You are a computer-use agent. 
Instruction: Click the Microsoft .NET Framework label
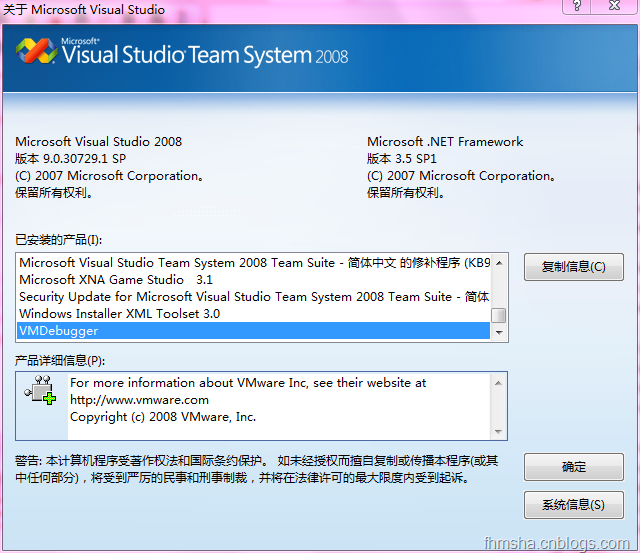pos(445,142)
